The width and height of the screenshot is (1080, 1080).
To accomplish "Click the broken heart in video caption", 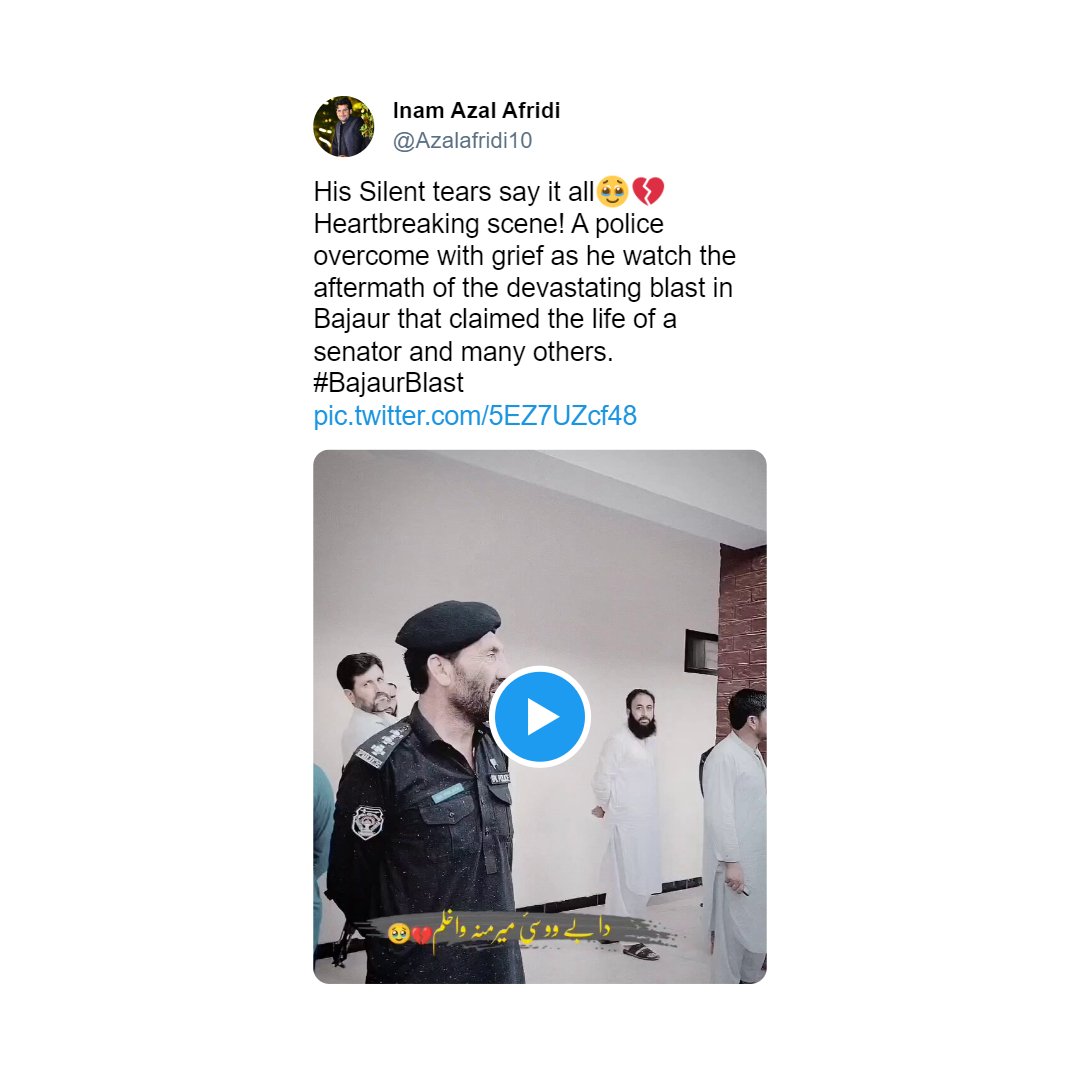I will tap(421, 935).
